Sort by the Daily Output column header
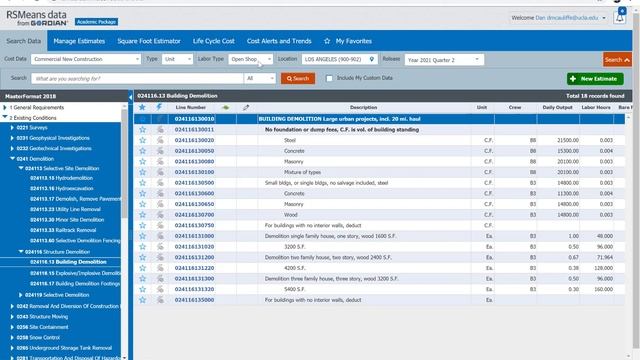 tap(558, 107)
